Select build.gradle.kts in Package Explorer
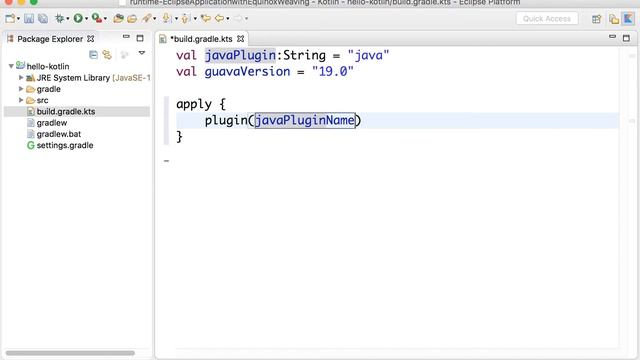Screen dimensions: 640x360 66,111
